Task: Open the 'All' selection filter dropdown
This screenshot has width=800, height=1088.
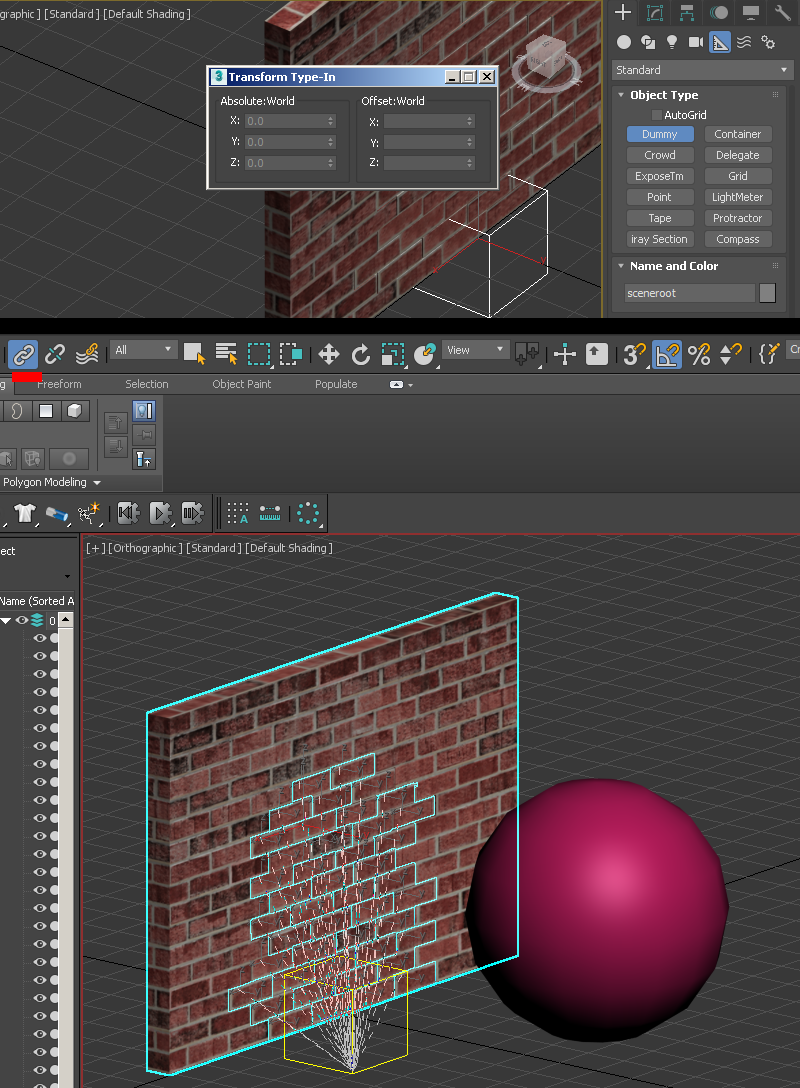Action: pyautogui.click(x=142, y=350)
